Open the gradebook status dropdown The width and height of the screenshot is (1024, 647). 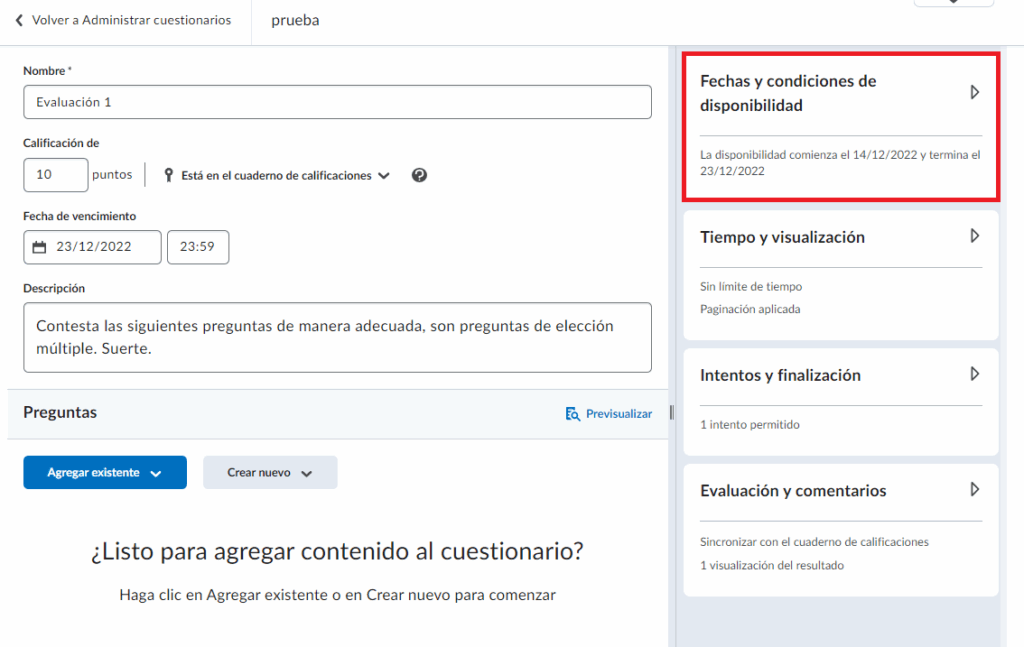pyautogui.click(x=285, y=175)
